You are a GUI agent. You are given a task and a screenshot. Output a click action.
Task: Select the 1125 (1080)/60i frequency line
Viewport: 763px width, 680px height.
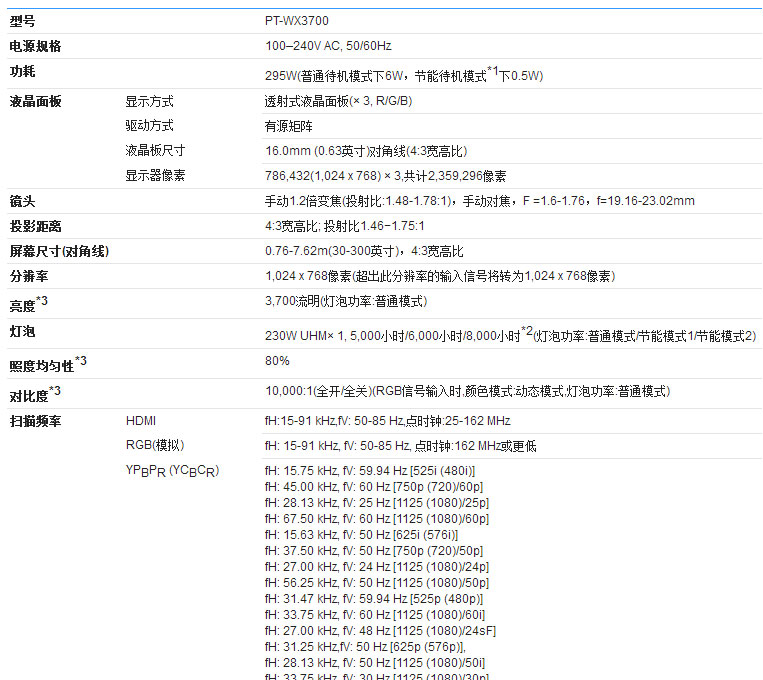pos(375,615)
